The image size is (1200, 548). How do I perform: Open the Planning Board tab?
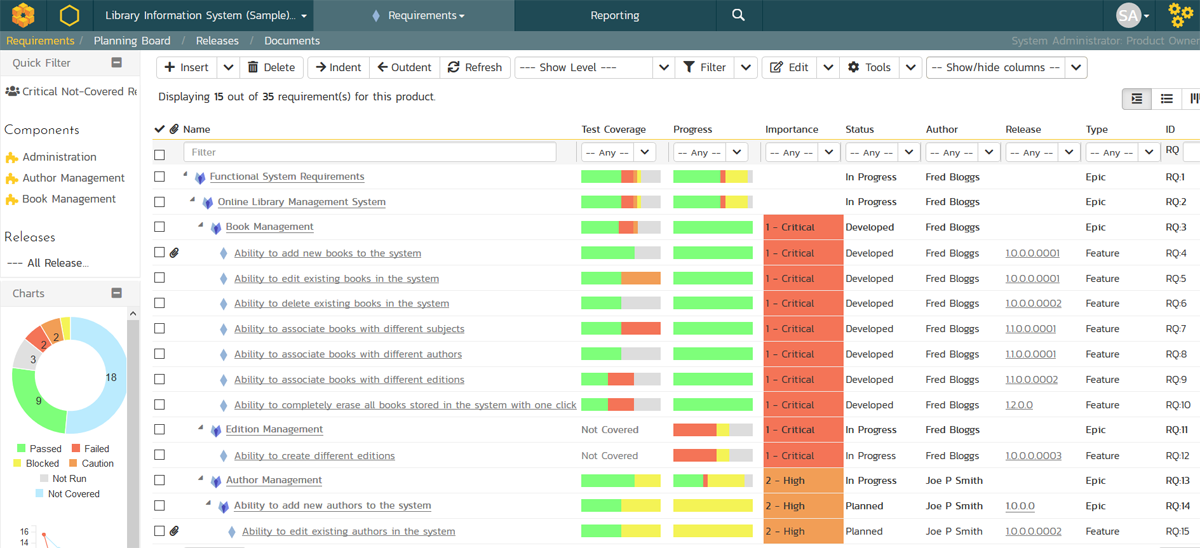pos(131,41)
